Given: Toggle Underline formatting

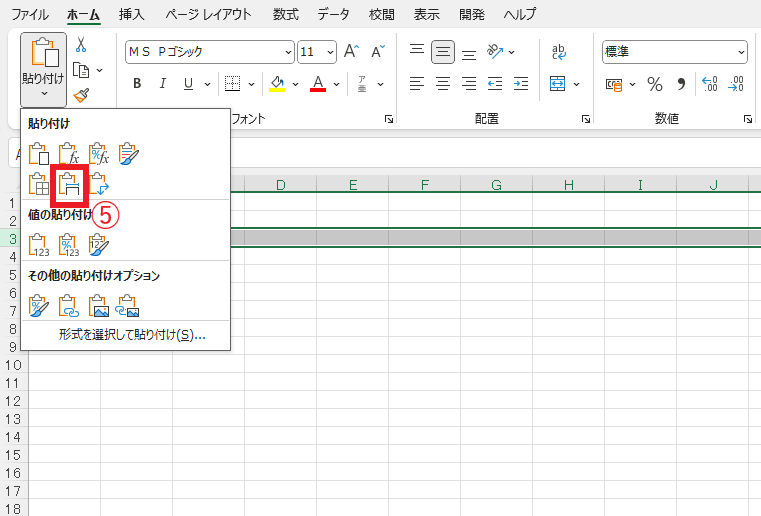Looking at the screenshot, I should click(188, 84).
